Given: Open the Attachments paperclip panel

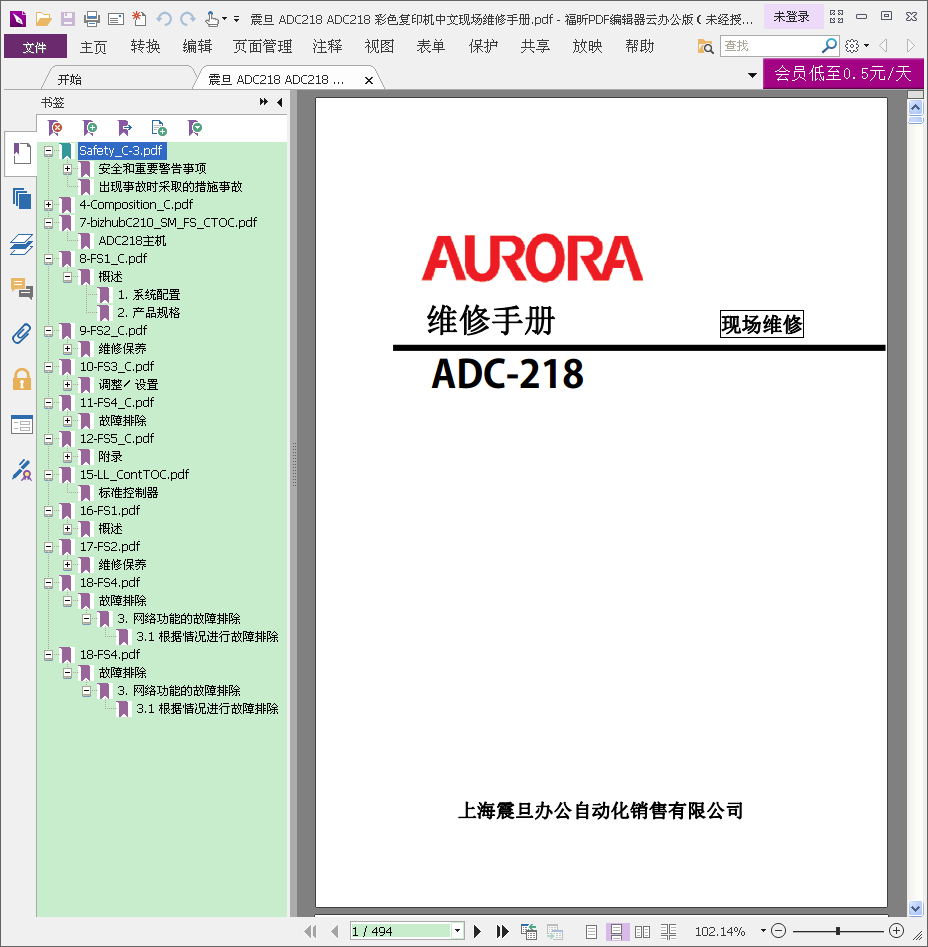Looking at the screenshot, I should click(22, 333).
